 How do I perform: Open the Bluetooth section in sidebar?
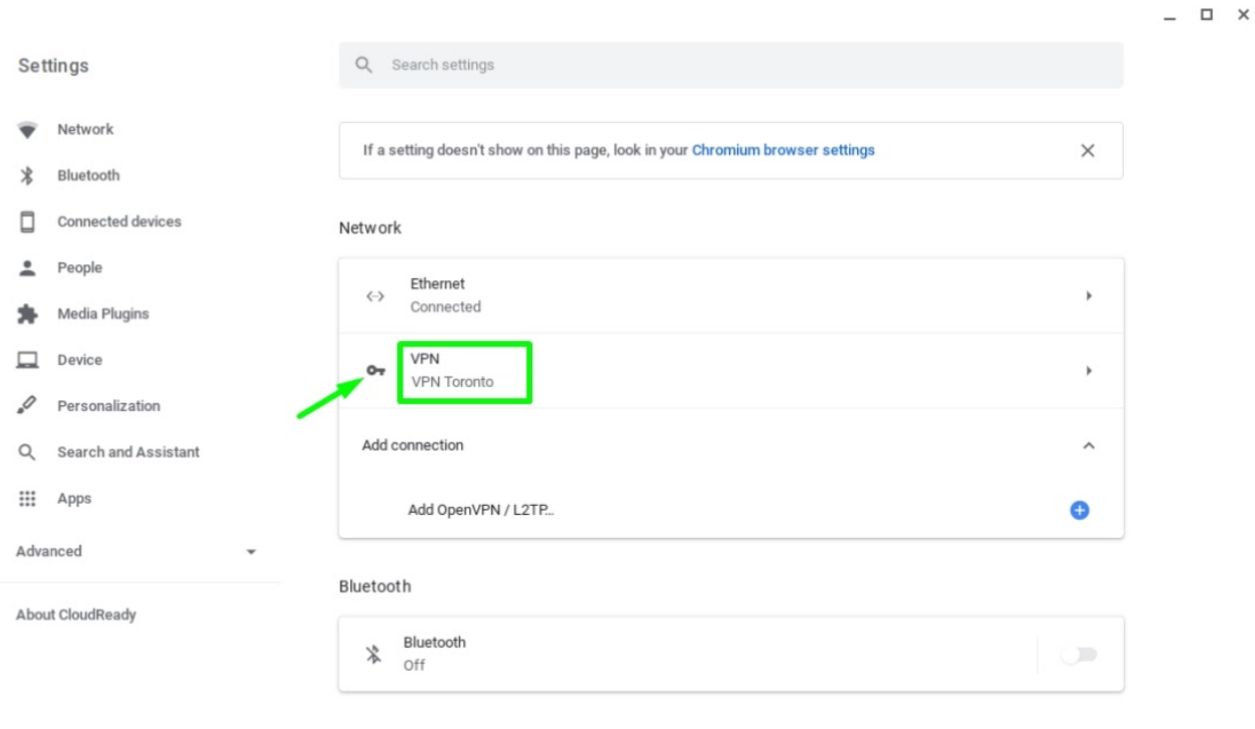coord(88,176)
